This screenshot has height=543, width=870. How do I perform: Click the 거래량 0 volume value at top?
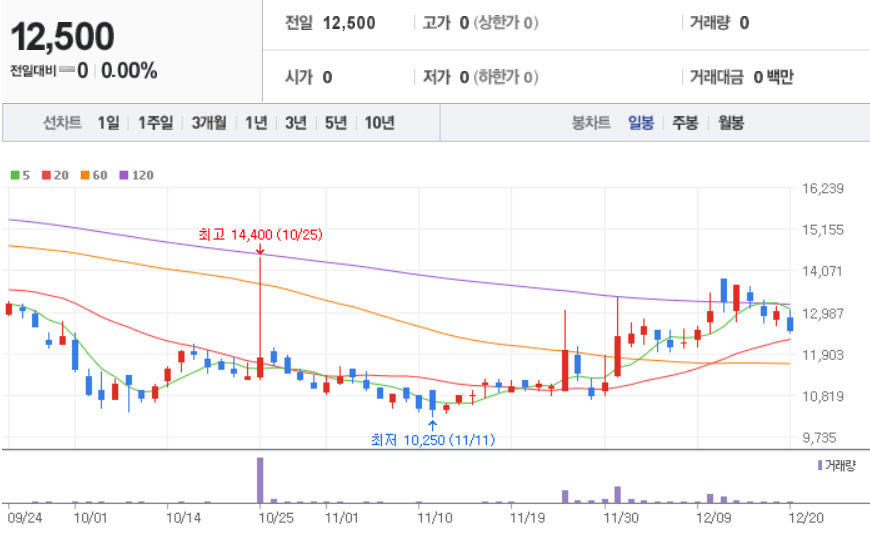[x=719, y=23]
